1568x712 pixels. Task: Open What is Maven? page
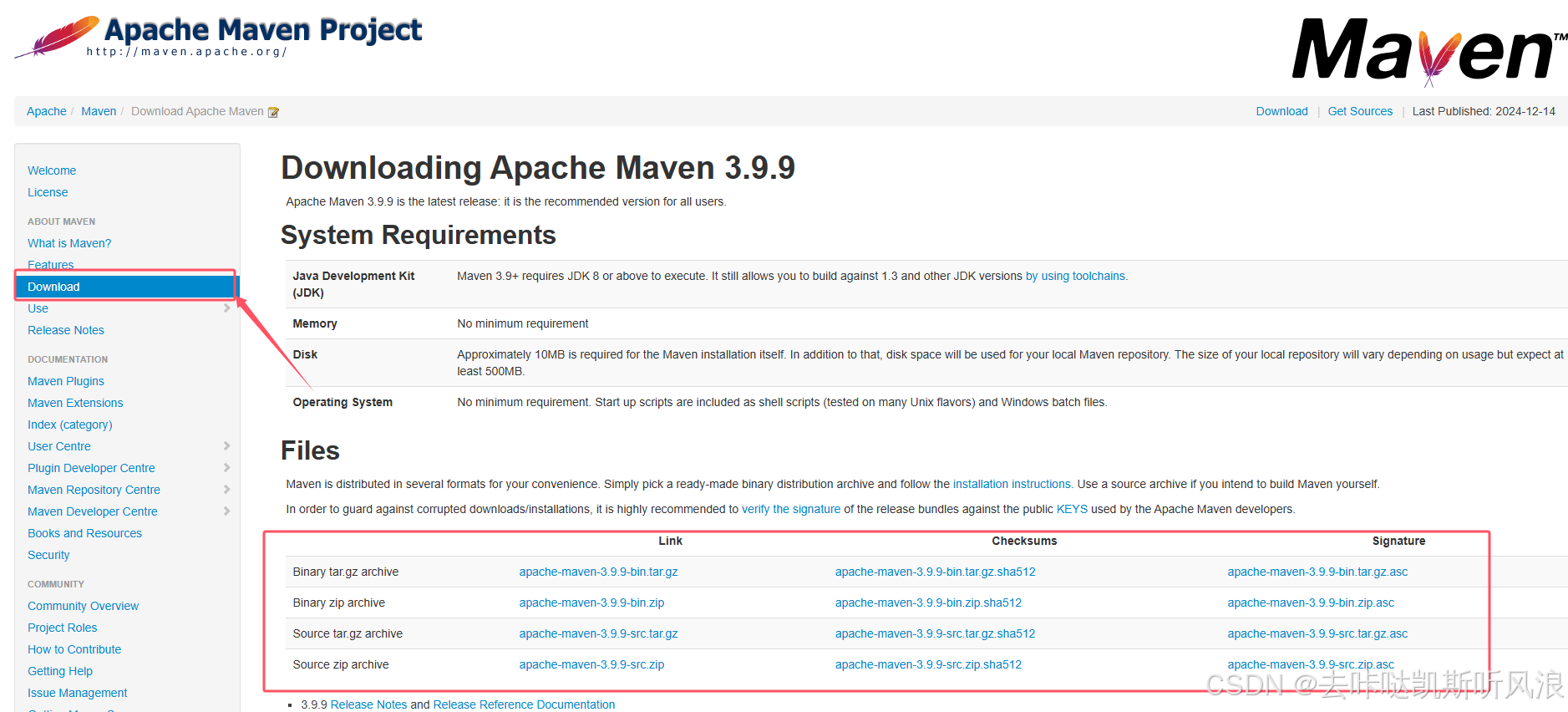69,243
